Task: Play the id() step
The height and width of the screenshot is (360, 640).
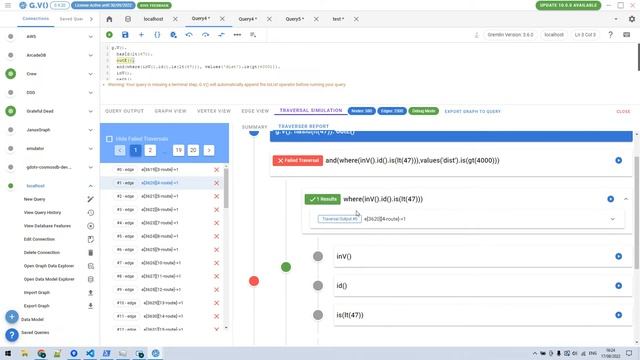Action: (619, 286)
